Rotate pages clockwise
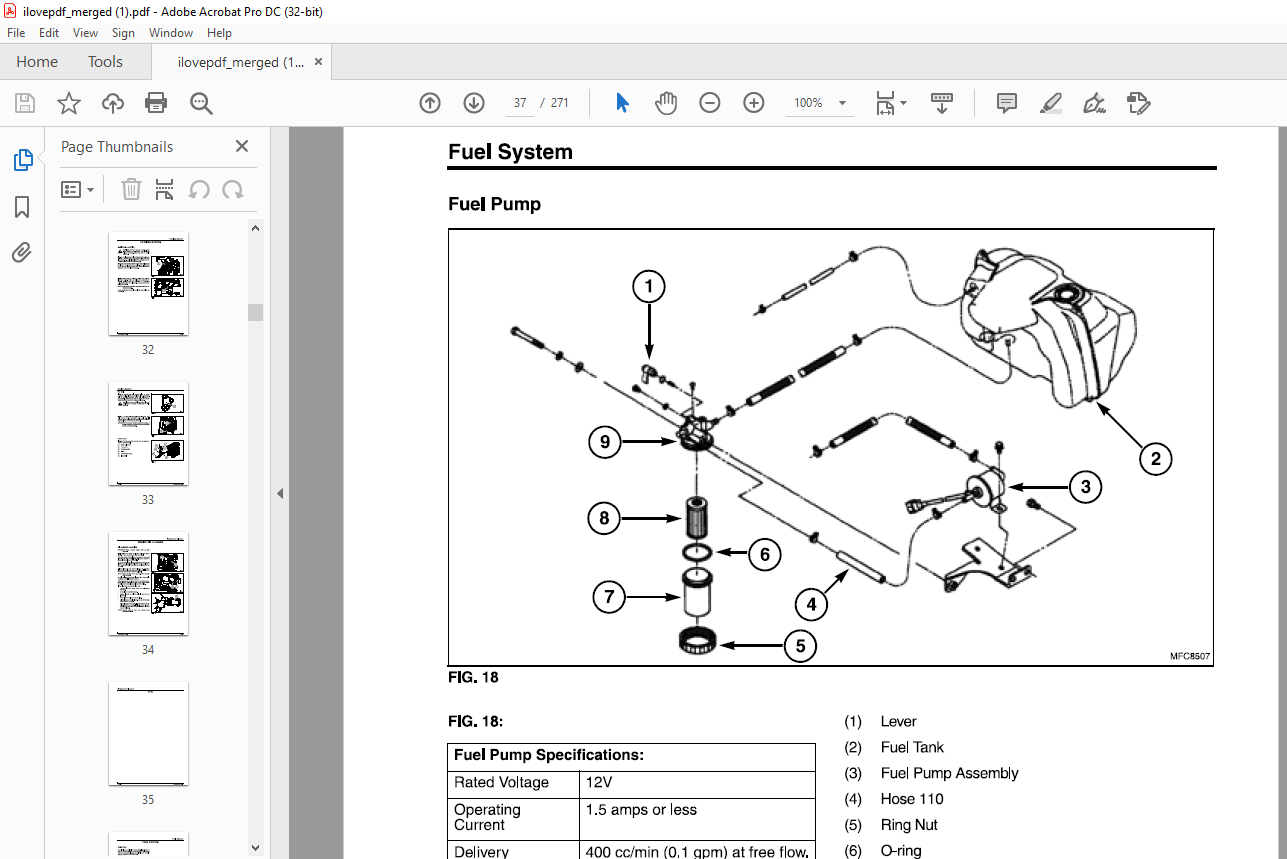Screen dimensions: 1287x859 coord(233,189)
